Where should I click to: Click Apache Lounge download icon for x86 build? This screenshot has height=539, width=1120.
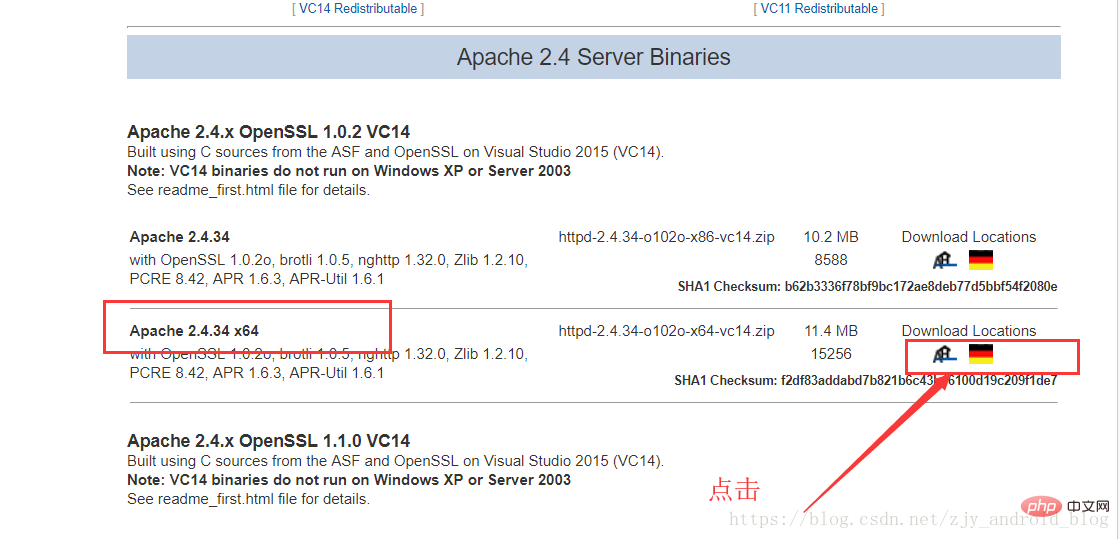pos(945,260)
